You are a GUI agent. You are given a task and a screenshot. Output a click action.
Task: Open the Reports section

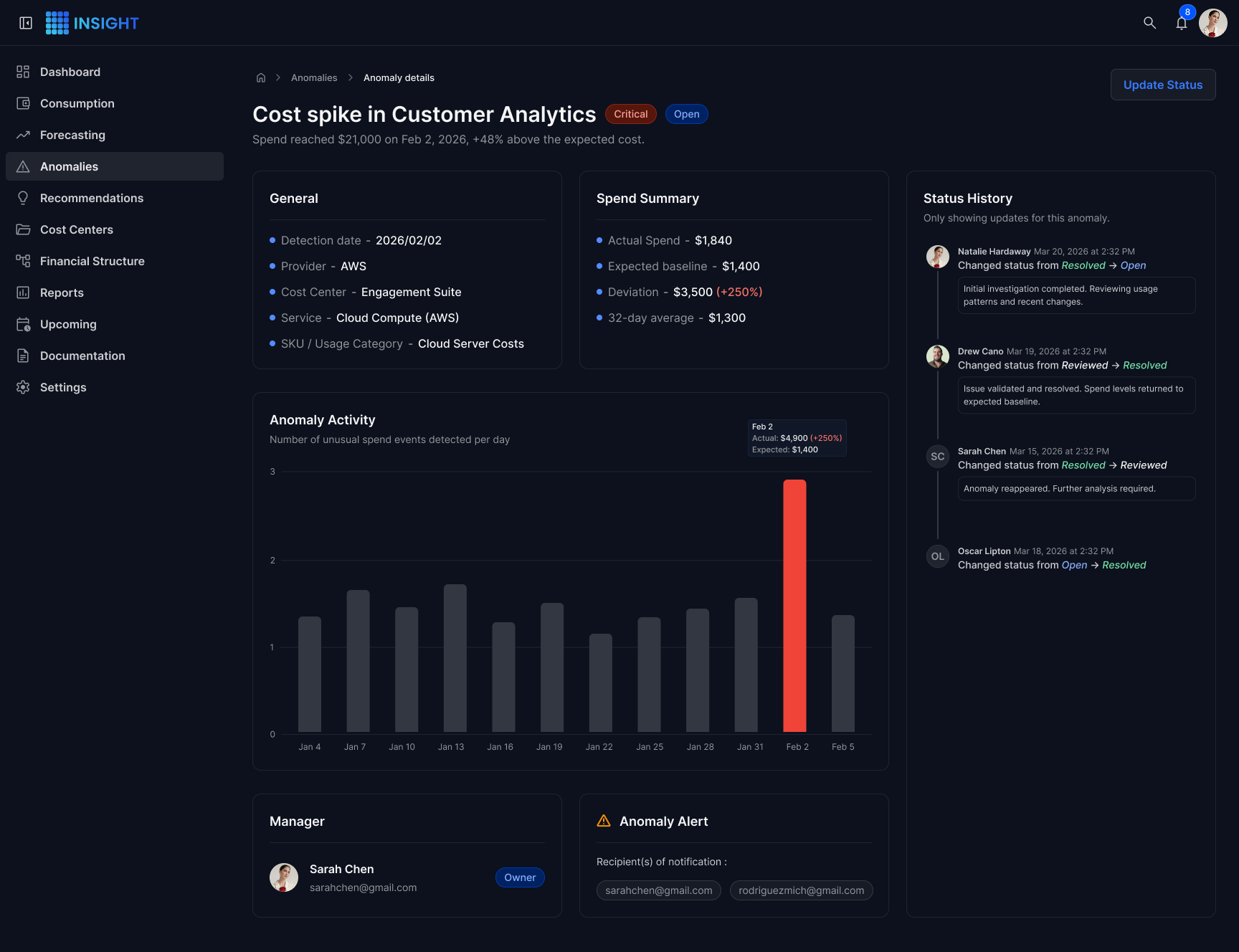click(115, 292)
